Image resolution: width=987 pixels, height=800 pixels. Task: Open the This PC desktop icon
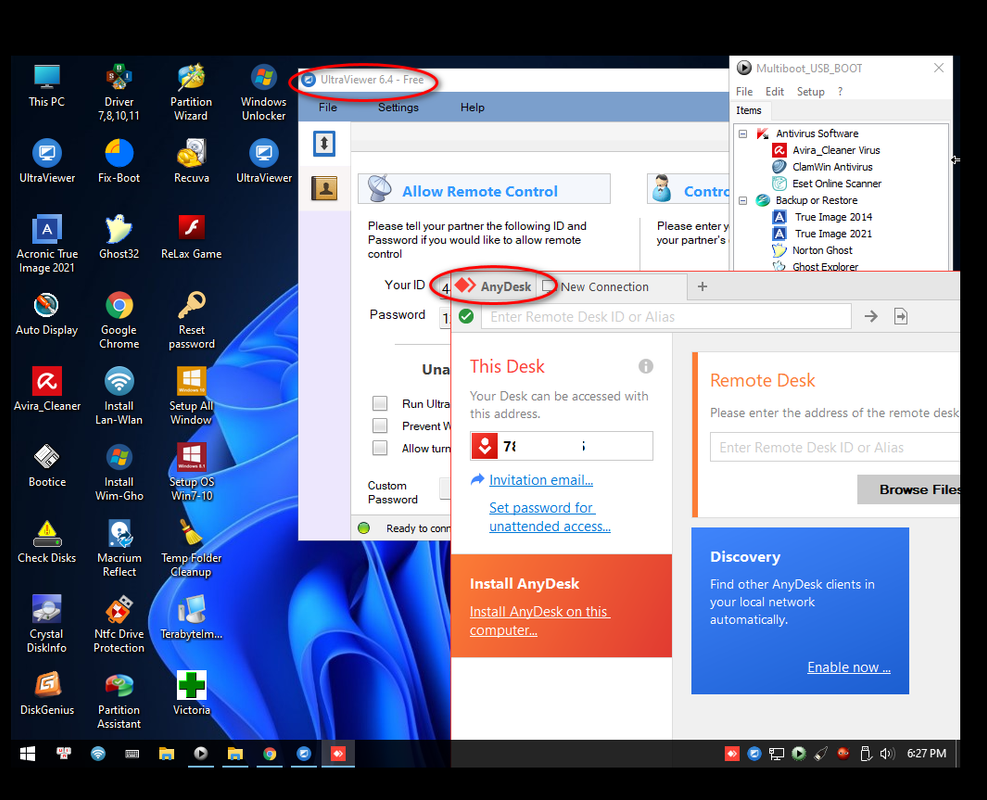tap(47, 86)
